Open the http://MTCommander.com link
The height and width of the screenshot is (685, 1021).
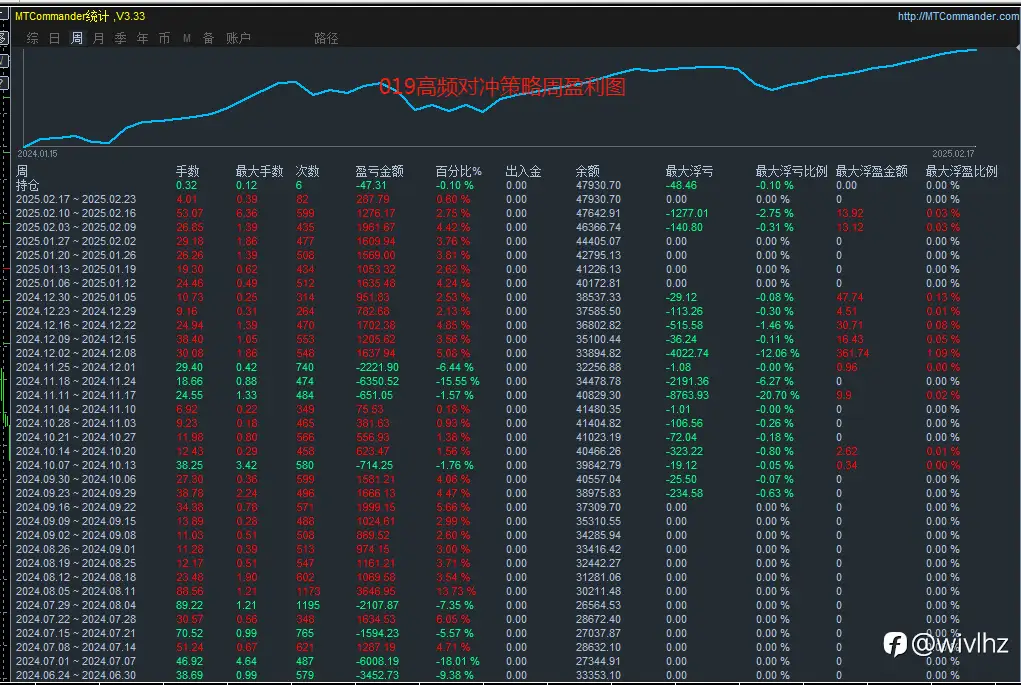pos(958,16)
